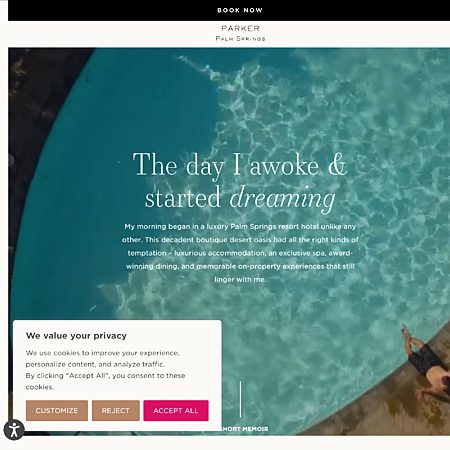Follow the SHORT MEMOIR link

(244, 429)
